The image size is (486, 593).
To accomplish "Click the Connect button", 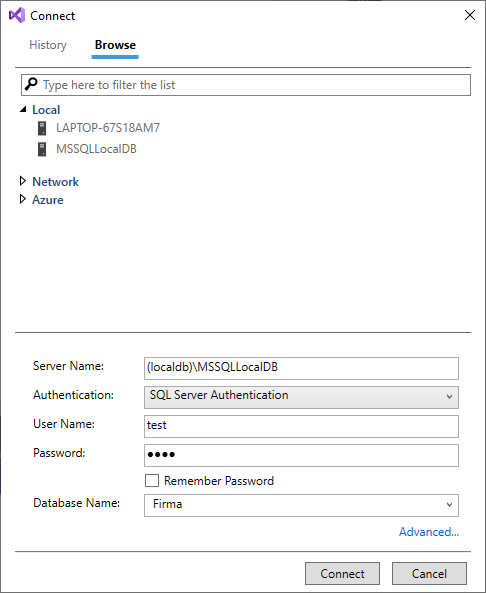I will point(343,573).
